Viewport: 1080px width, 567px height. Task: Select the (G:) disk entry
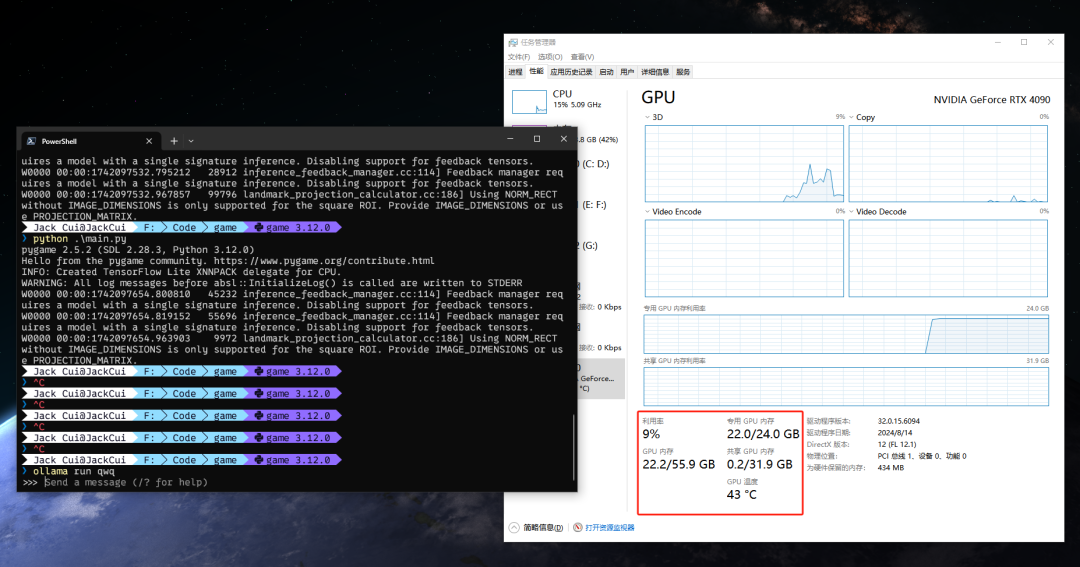(x=590, y=245)
